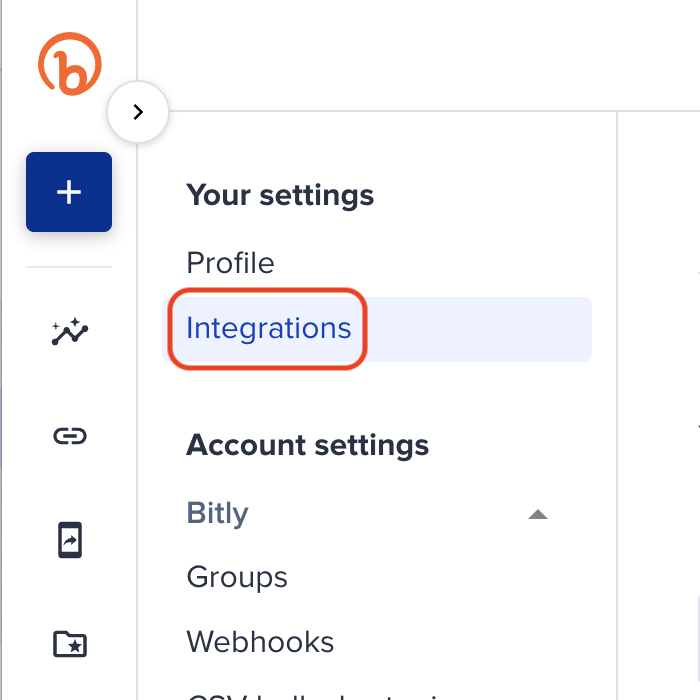Open the Analytics sparkline icon

[70, 332]
